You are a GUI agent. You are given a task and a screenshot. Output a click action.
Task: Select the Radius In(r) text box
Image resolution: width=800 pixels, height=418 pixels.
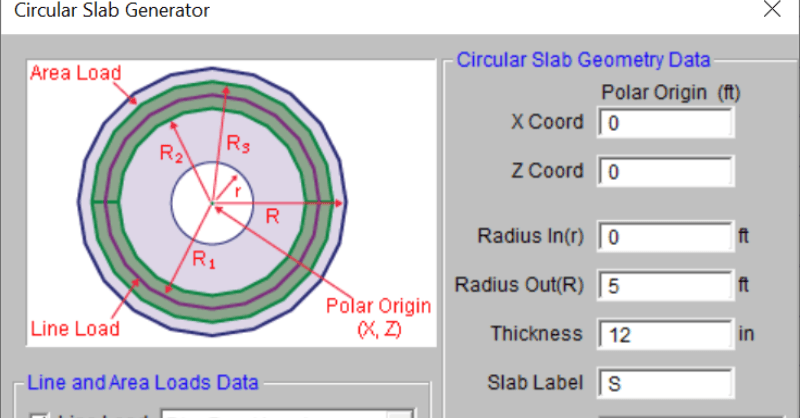pos(665,237)
